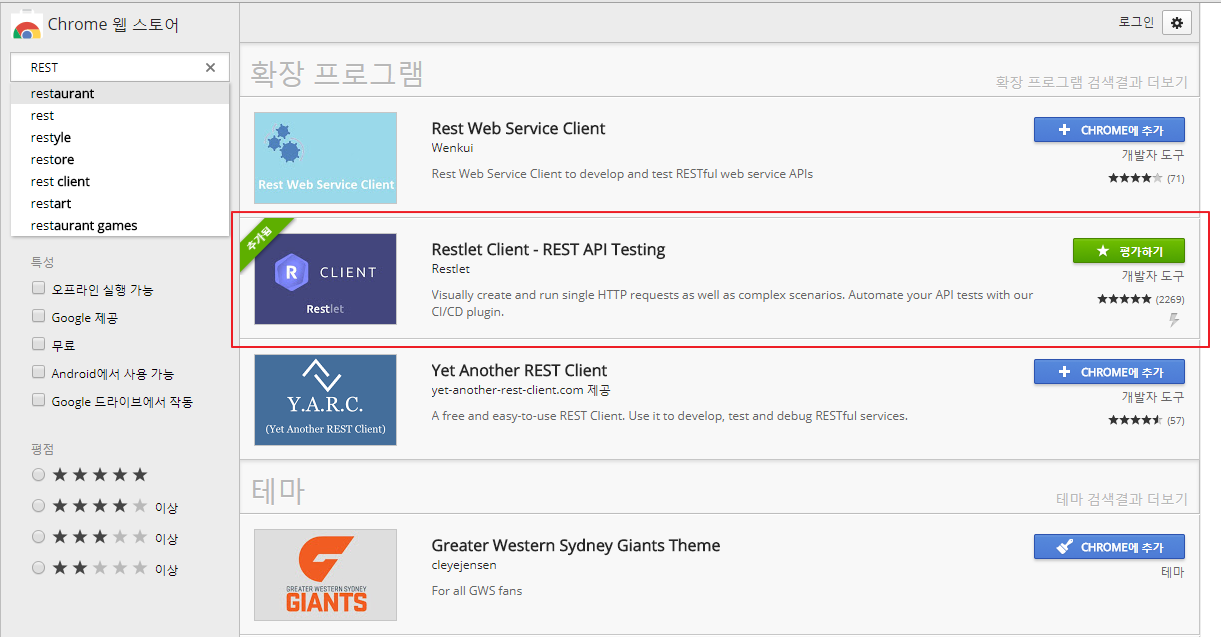Click the Chrome Web Store logo icon

coord(27,25)
